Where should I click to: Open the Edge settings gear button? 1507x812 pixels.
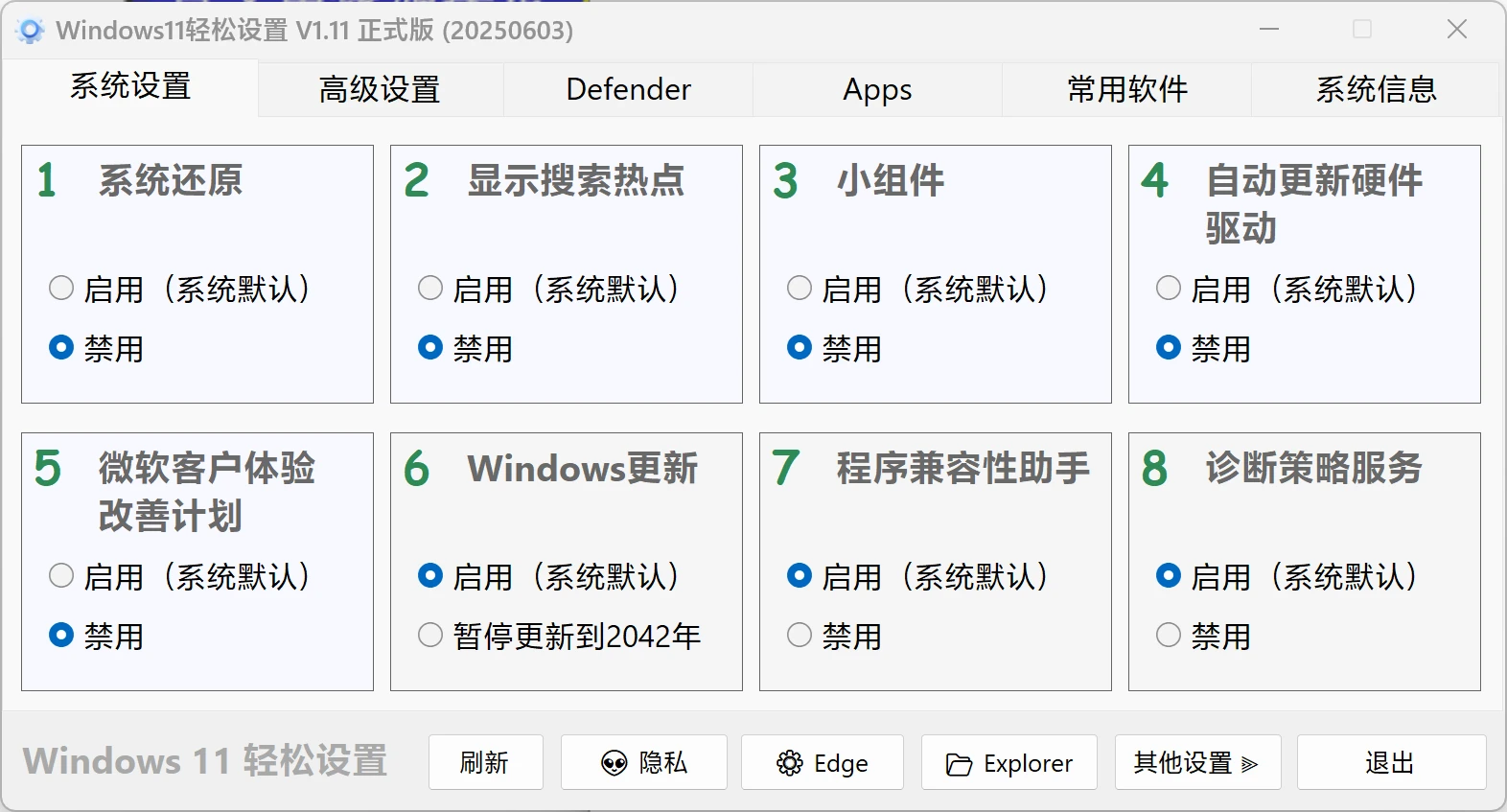tap(822, 762)
